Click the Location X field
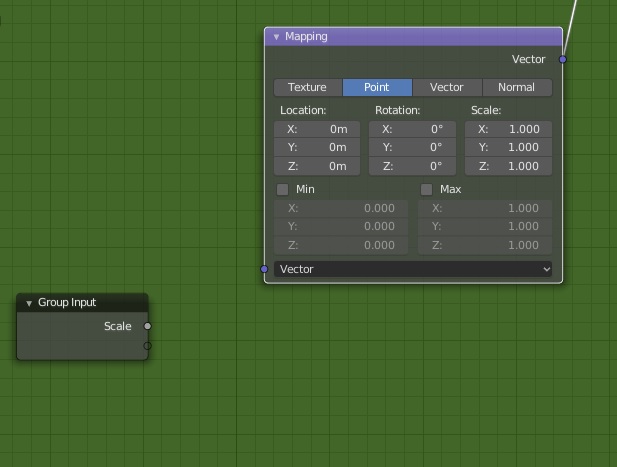 point(317,129)
